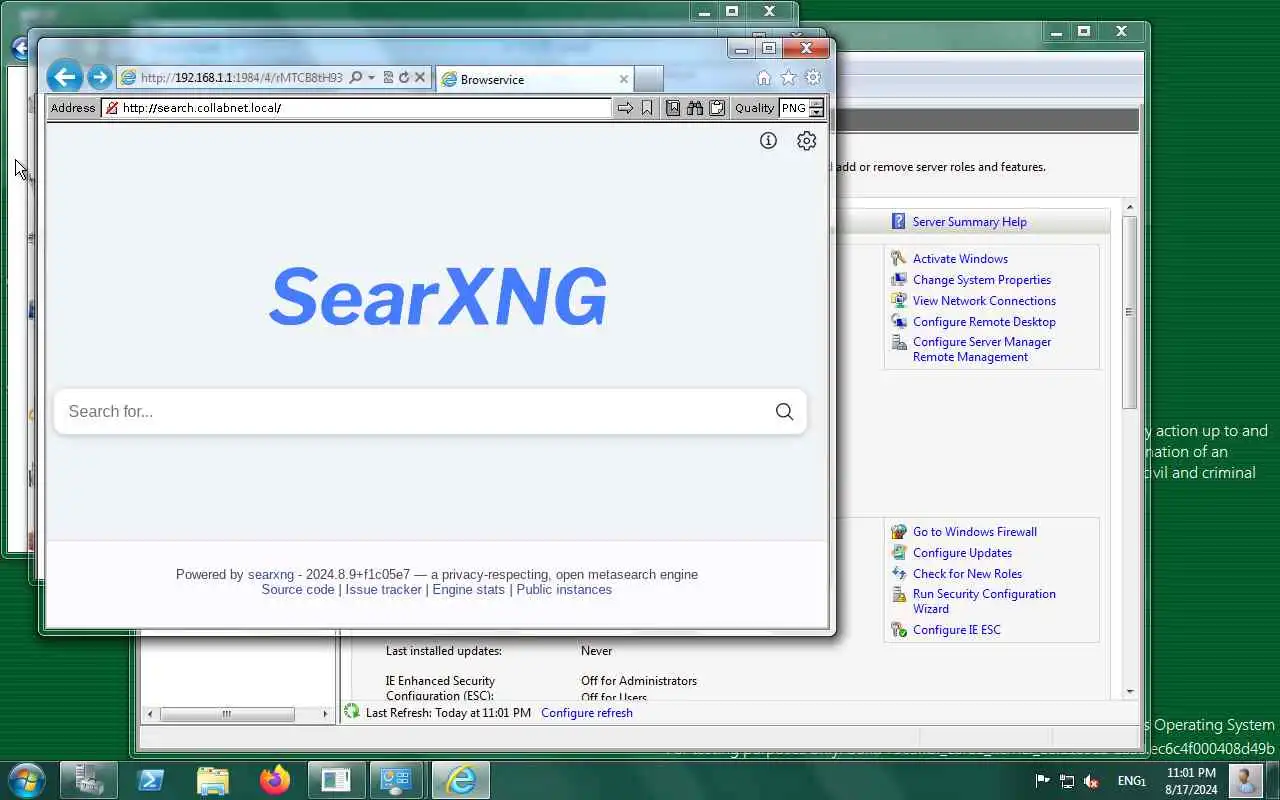Screen dimensions: 1280x800
Task: Click 'Configure Server Manager Remote Management' link
Action: coord(982,349)
